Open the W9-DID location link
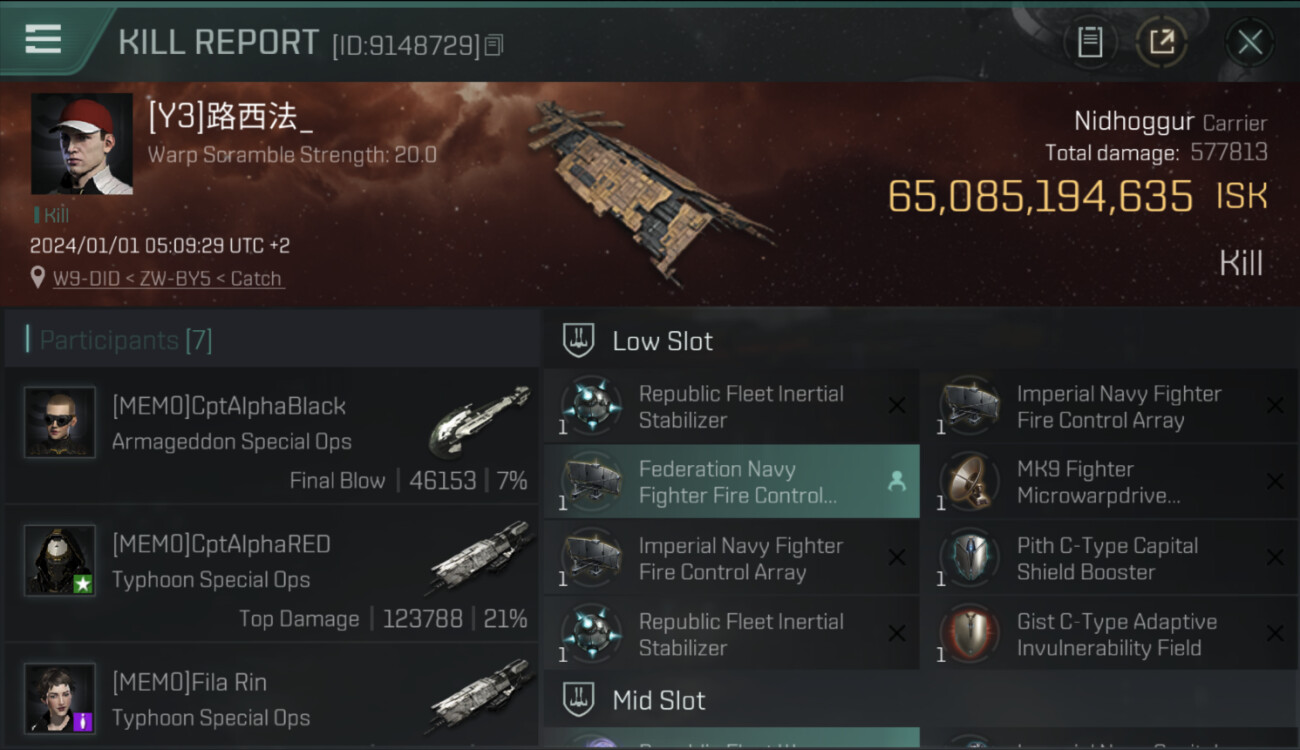The width and height of the screenshot is (1300, 750). pos(168,279)
